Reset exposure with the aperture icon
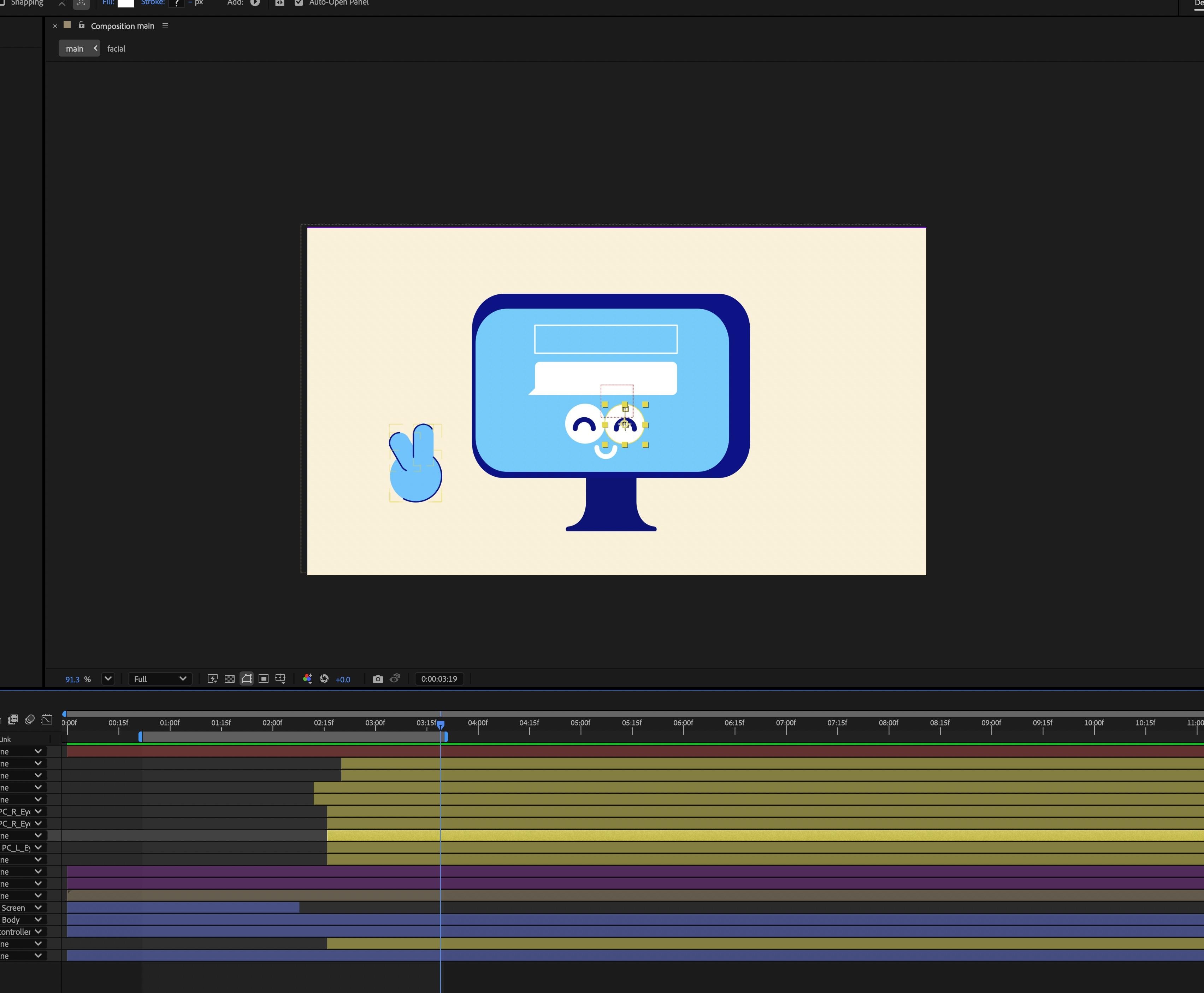Image resolution: width=1204 pixels, height=993 pixels. tap(324, 678)
